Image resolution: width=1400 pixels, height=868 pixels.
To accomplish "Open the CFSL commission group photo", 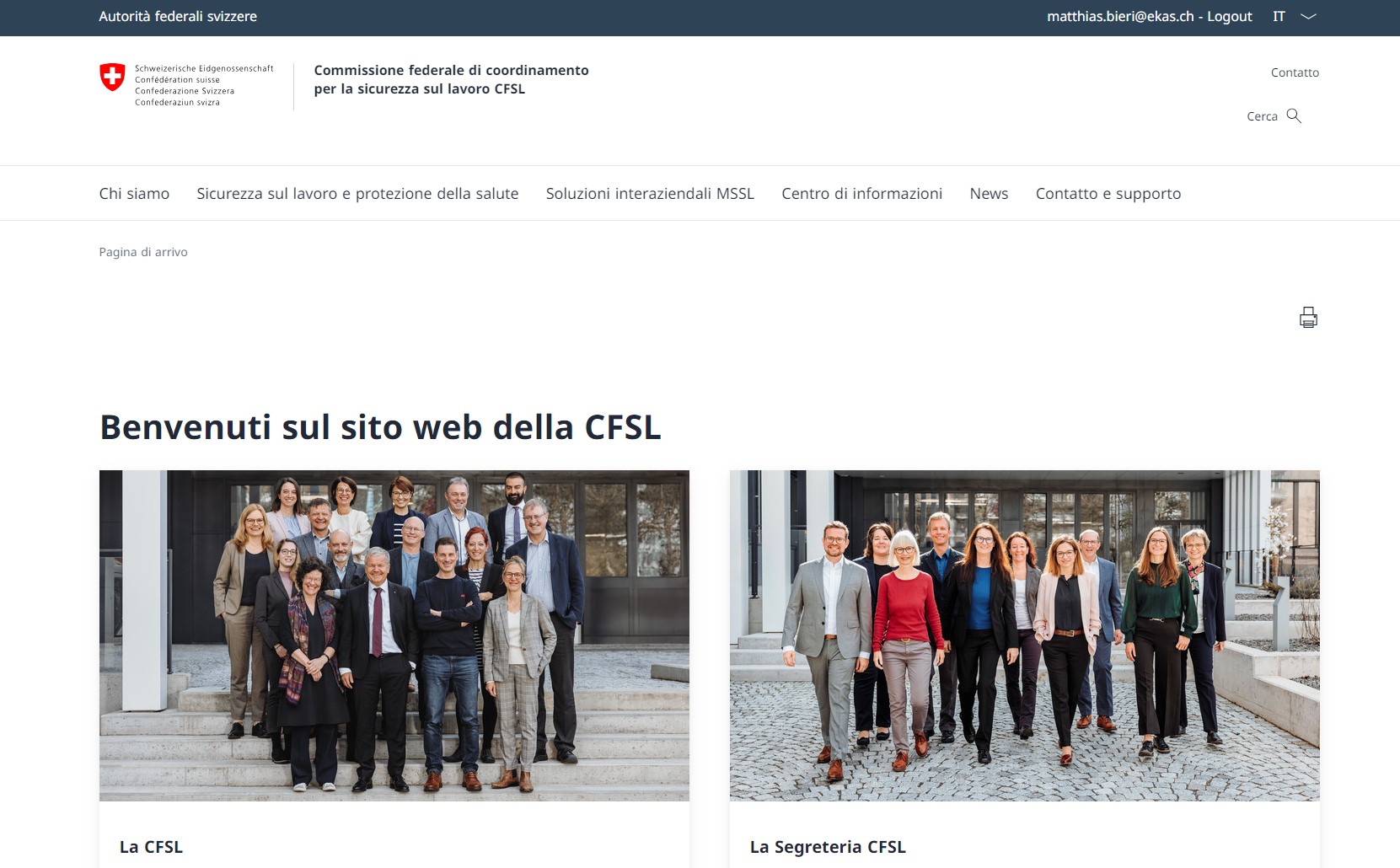I will pyautogui.click(x=394, y=635).
